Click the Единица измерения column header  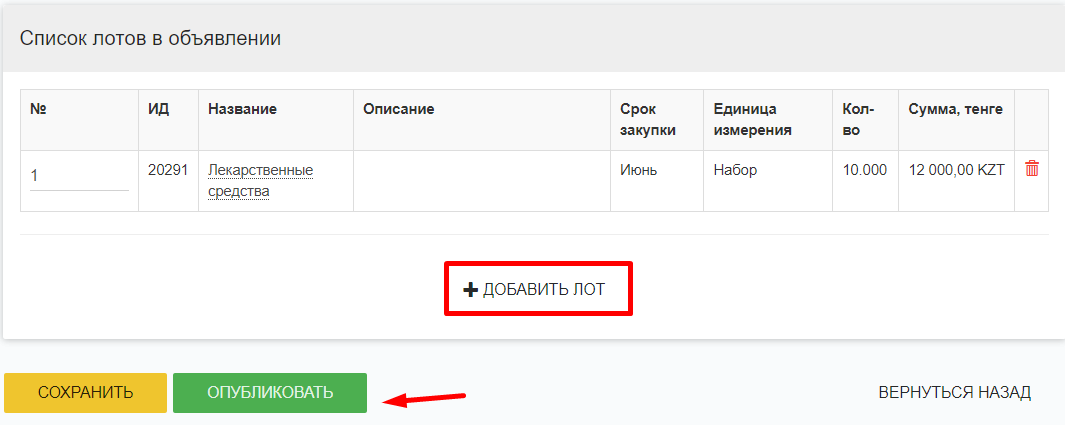coord(753,120)
